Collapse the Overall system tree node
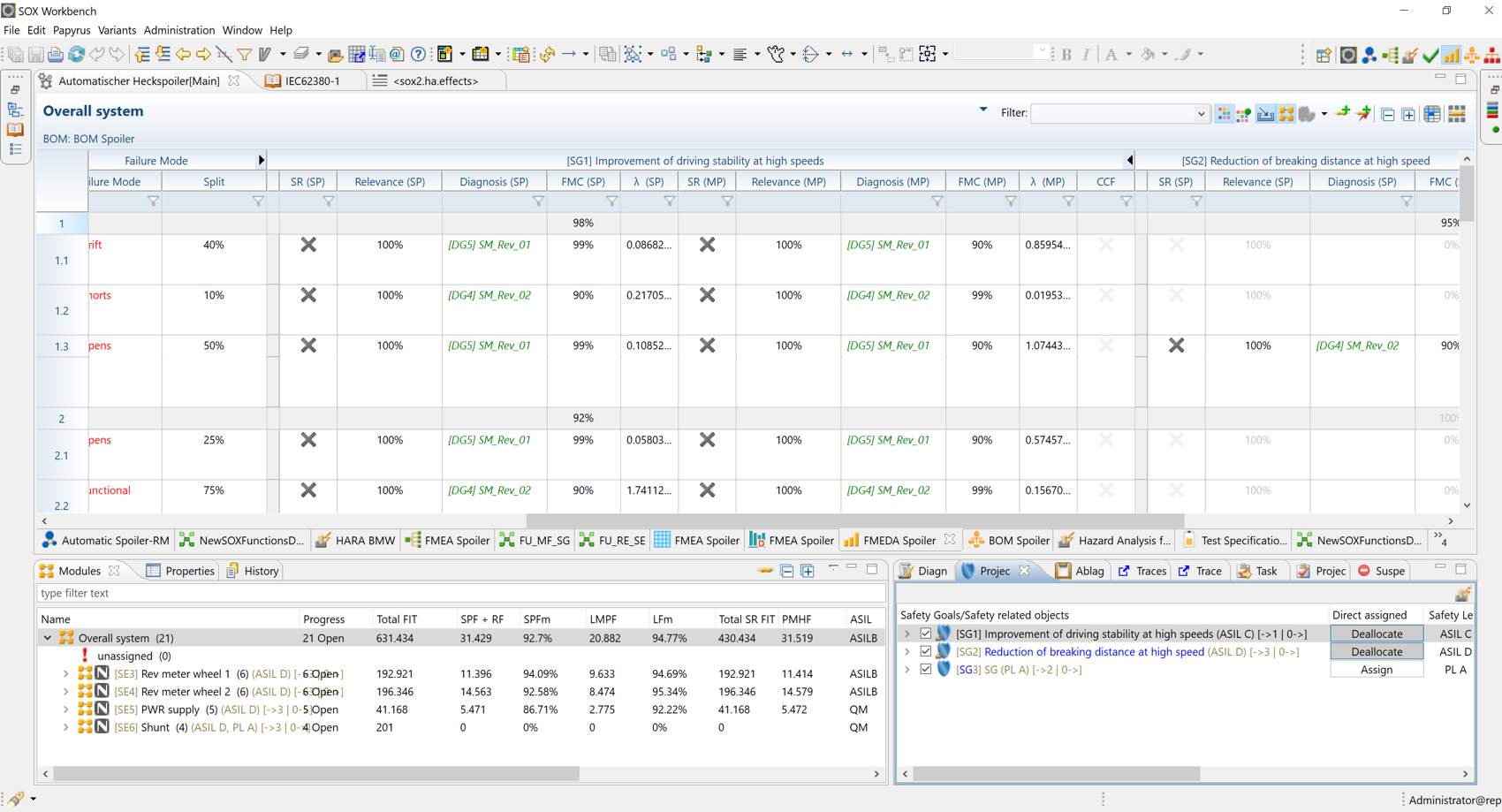 (48, 638)
